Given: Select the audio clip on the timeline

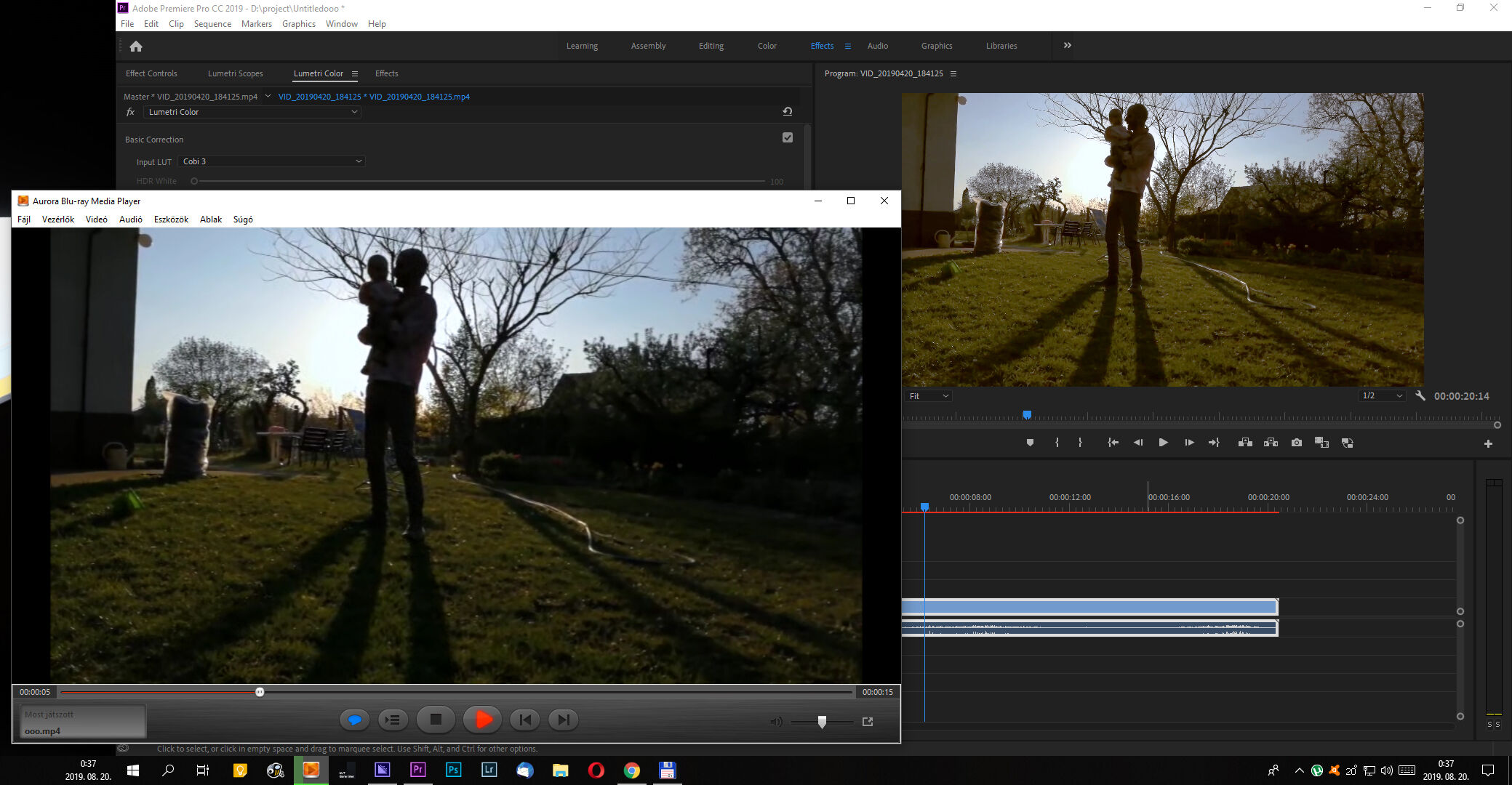Looking at the screenshot, I should (1089, 628).
